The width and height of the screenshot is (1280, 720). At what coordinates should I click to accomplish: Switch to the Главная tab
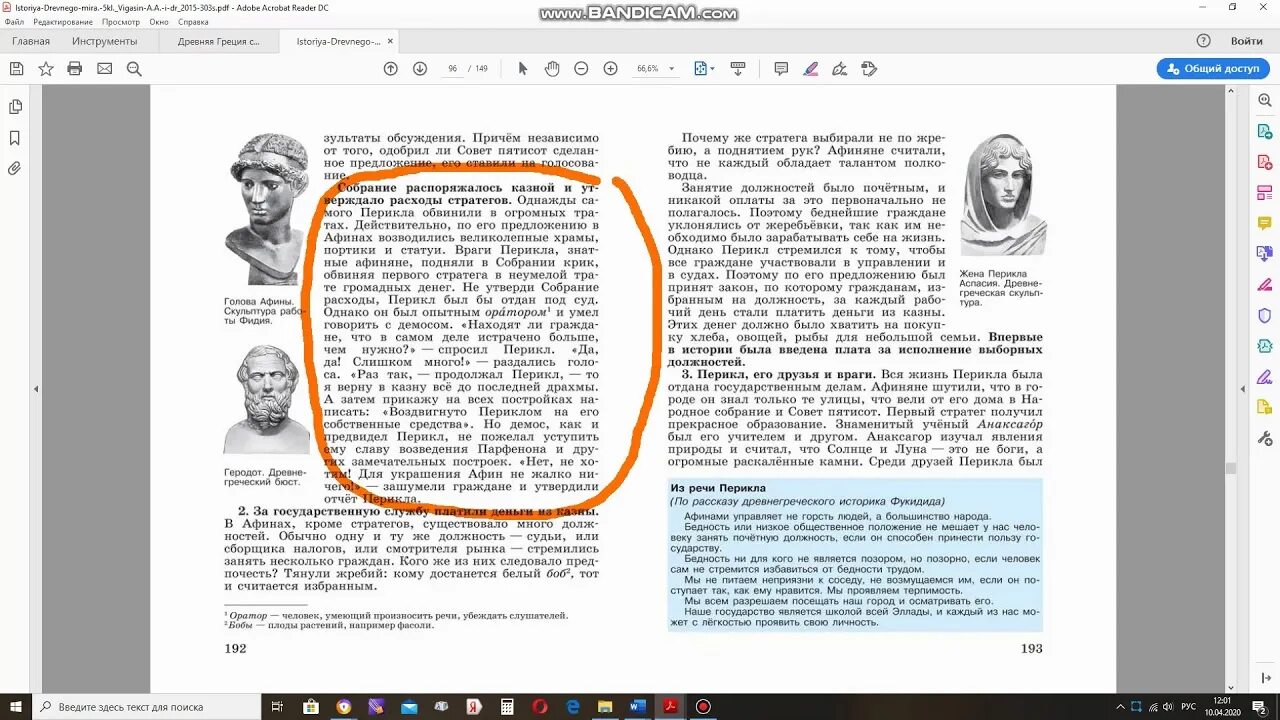[x=31, y=41]
